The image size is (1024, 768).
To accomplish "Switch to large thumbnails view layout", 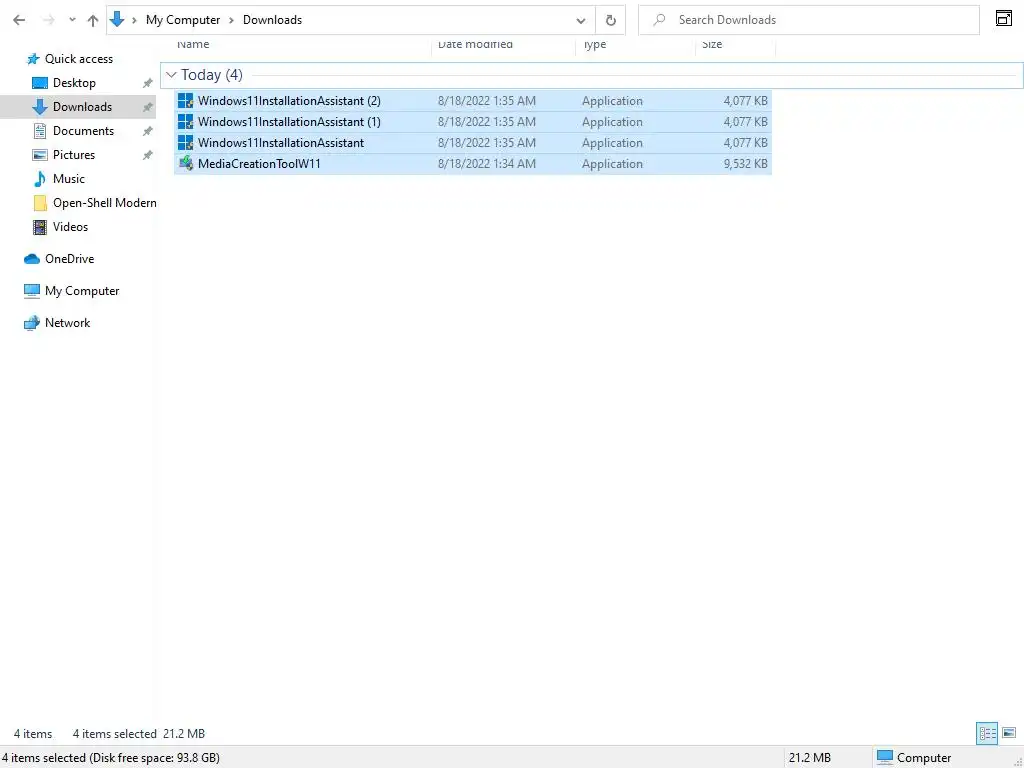I will point(1009,733).
